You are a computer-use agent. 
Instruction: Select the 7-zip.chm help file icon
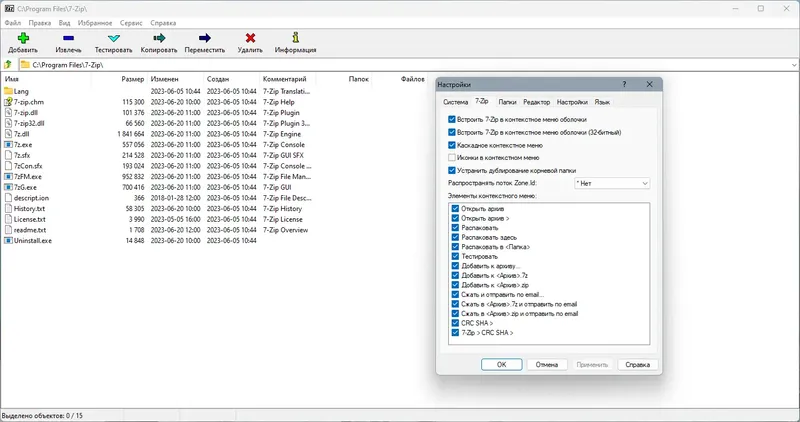(x=8, y=102)
